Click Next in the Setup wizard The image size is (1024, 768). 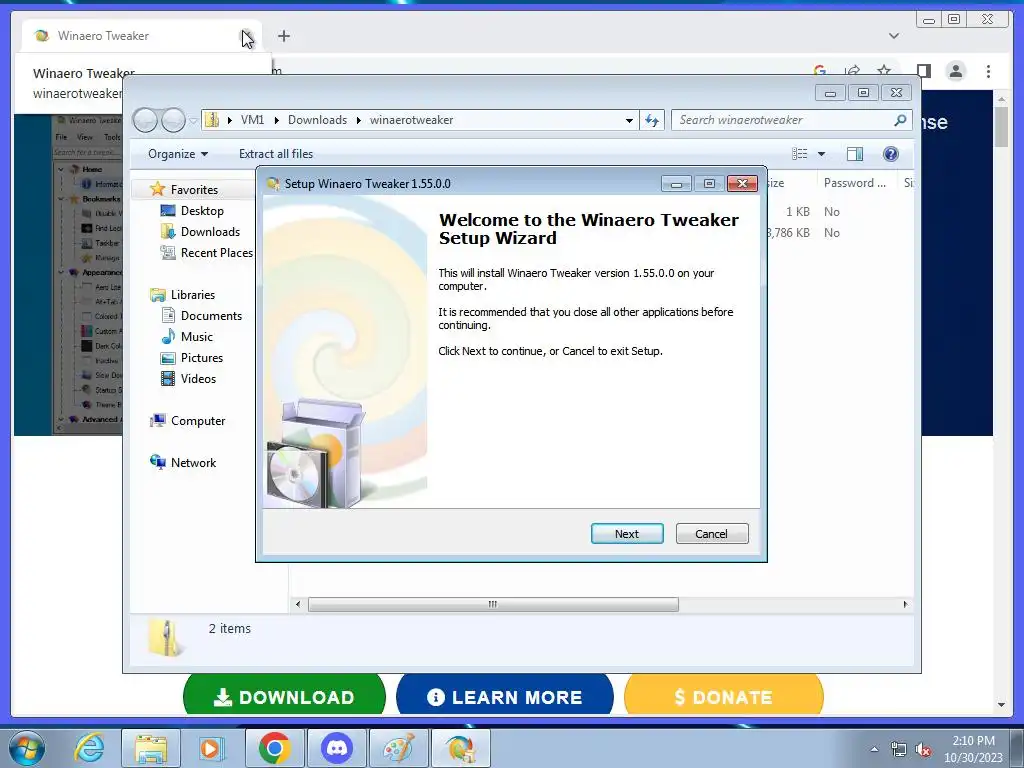[x=627, y=534]
